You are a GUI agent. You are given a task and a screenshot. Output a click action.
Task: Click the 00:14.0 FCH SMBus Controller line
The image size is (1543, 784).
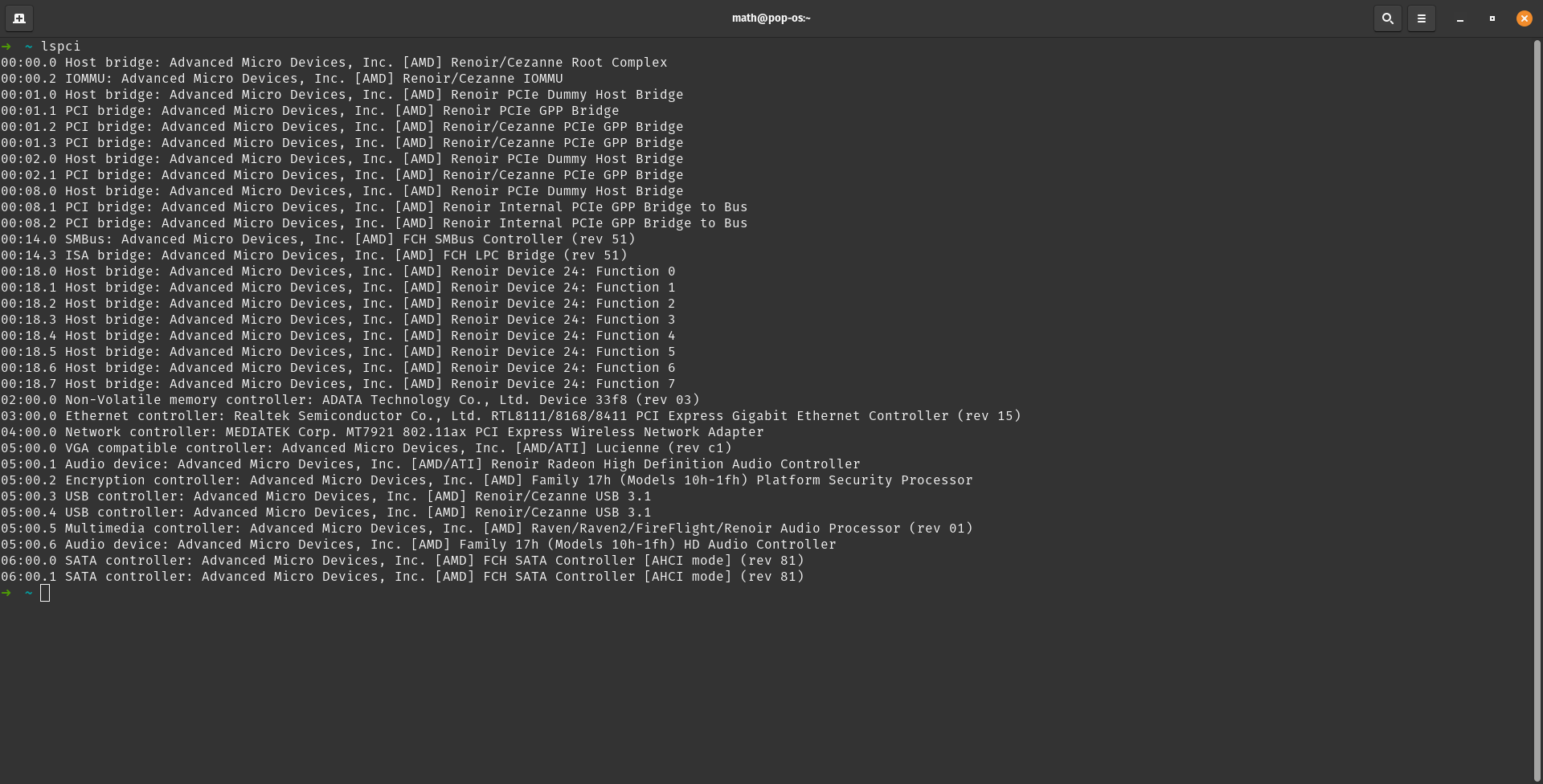tap(318, 239)
